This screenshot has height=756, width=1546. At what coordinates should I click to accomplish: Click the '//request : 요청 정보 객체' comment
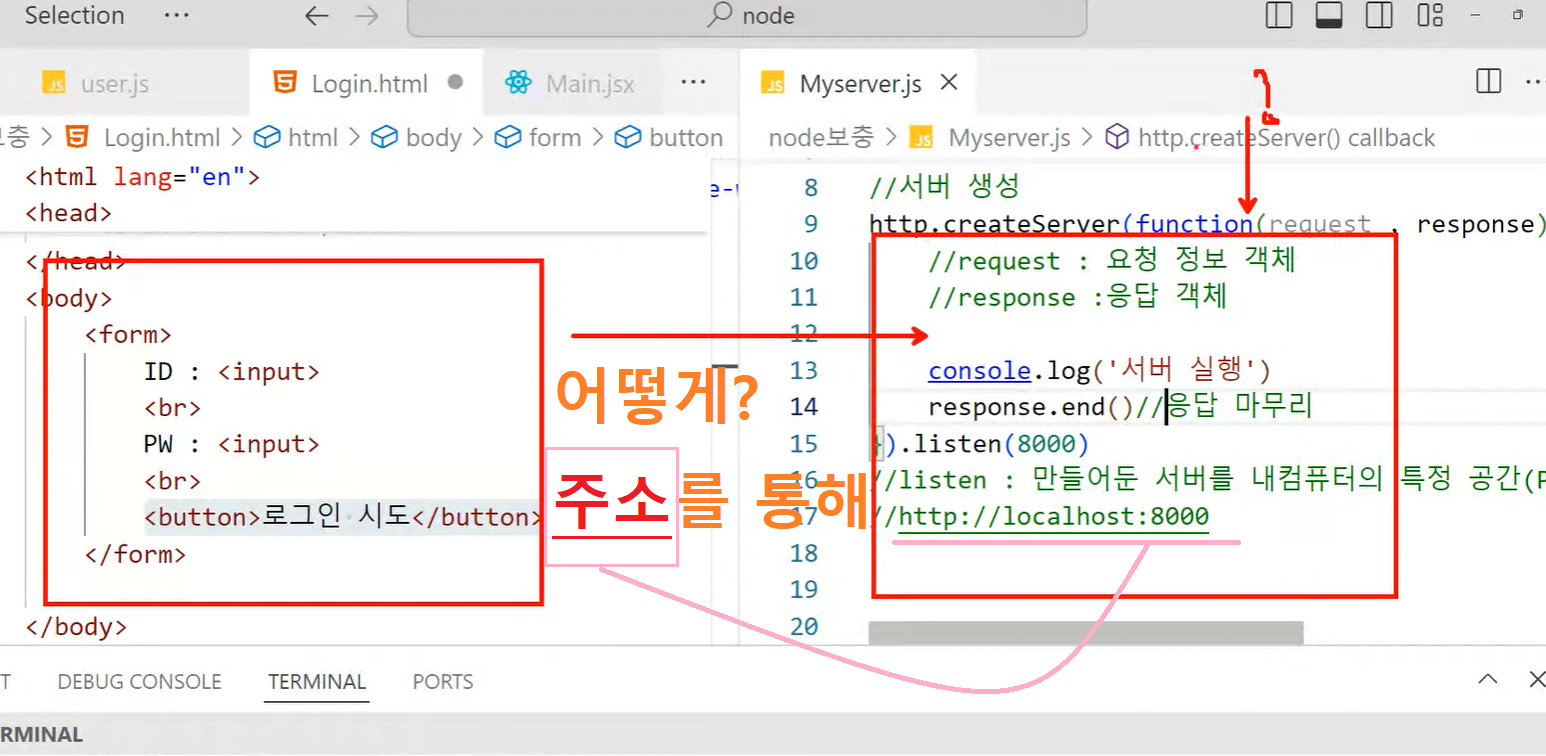coord(1112,261)
